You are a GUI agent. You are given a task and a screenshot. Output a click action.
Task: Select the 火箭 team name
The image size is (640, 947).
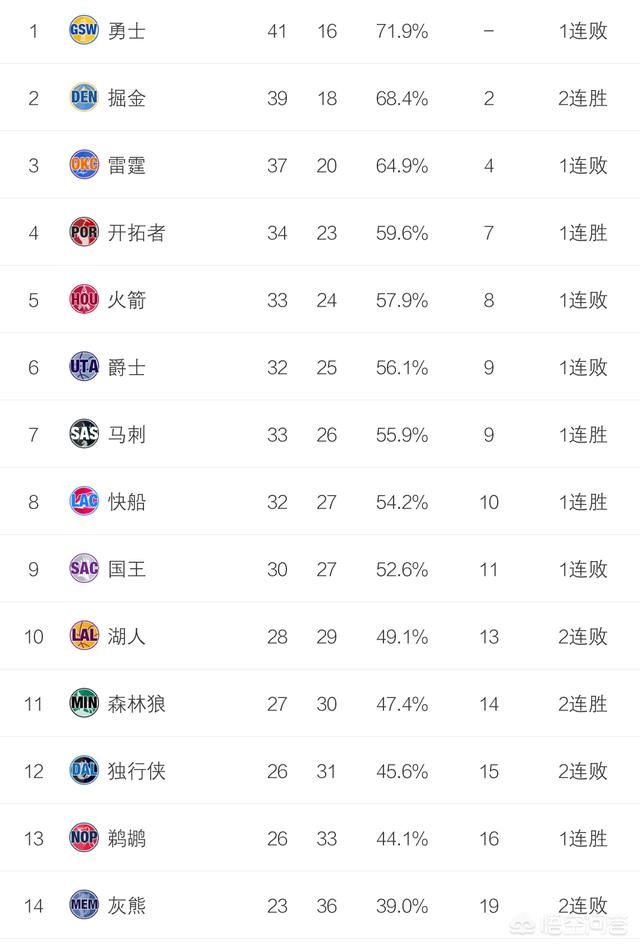[127, 300]
